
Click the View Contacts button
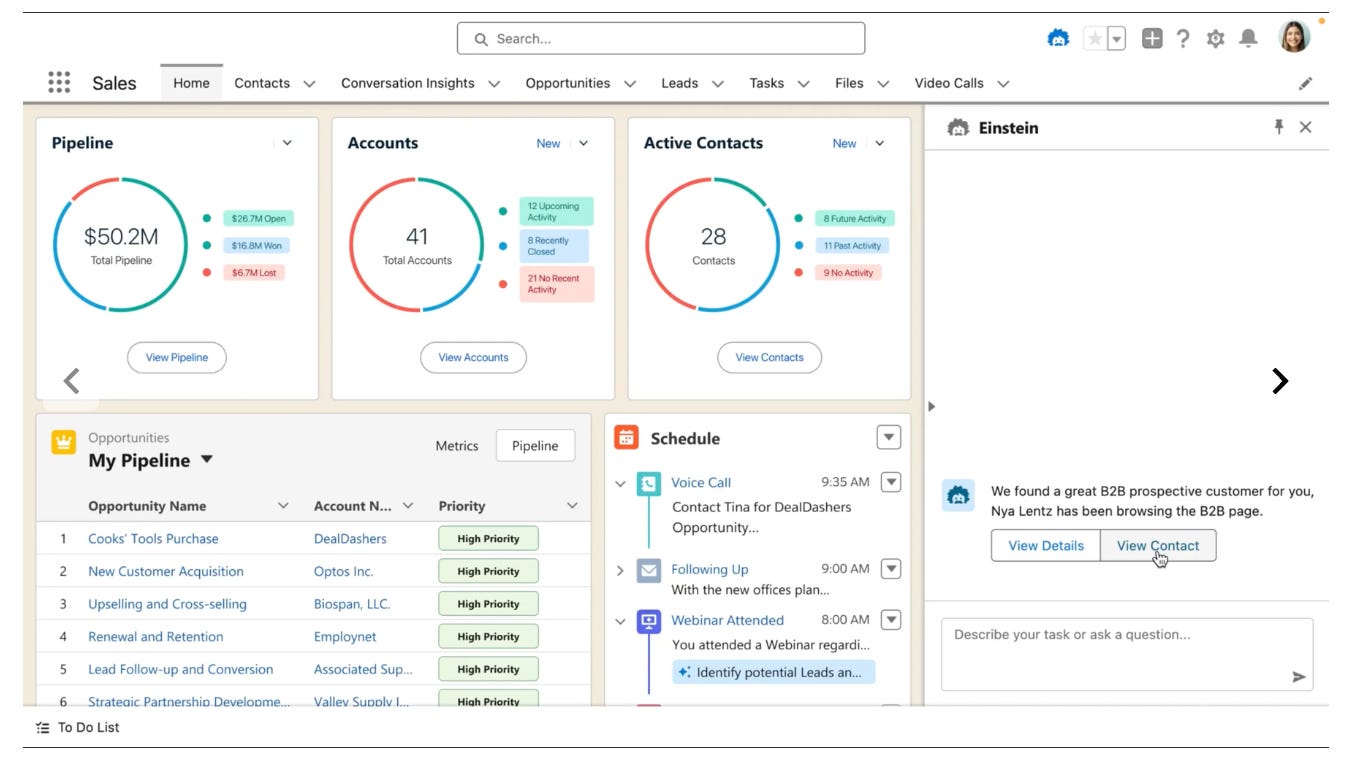tap(769, 357)
